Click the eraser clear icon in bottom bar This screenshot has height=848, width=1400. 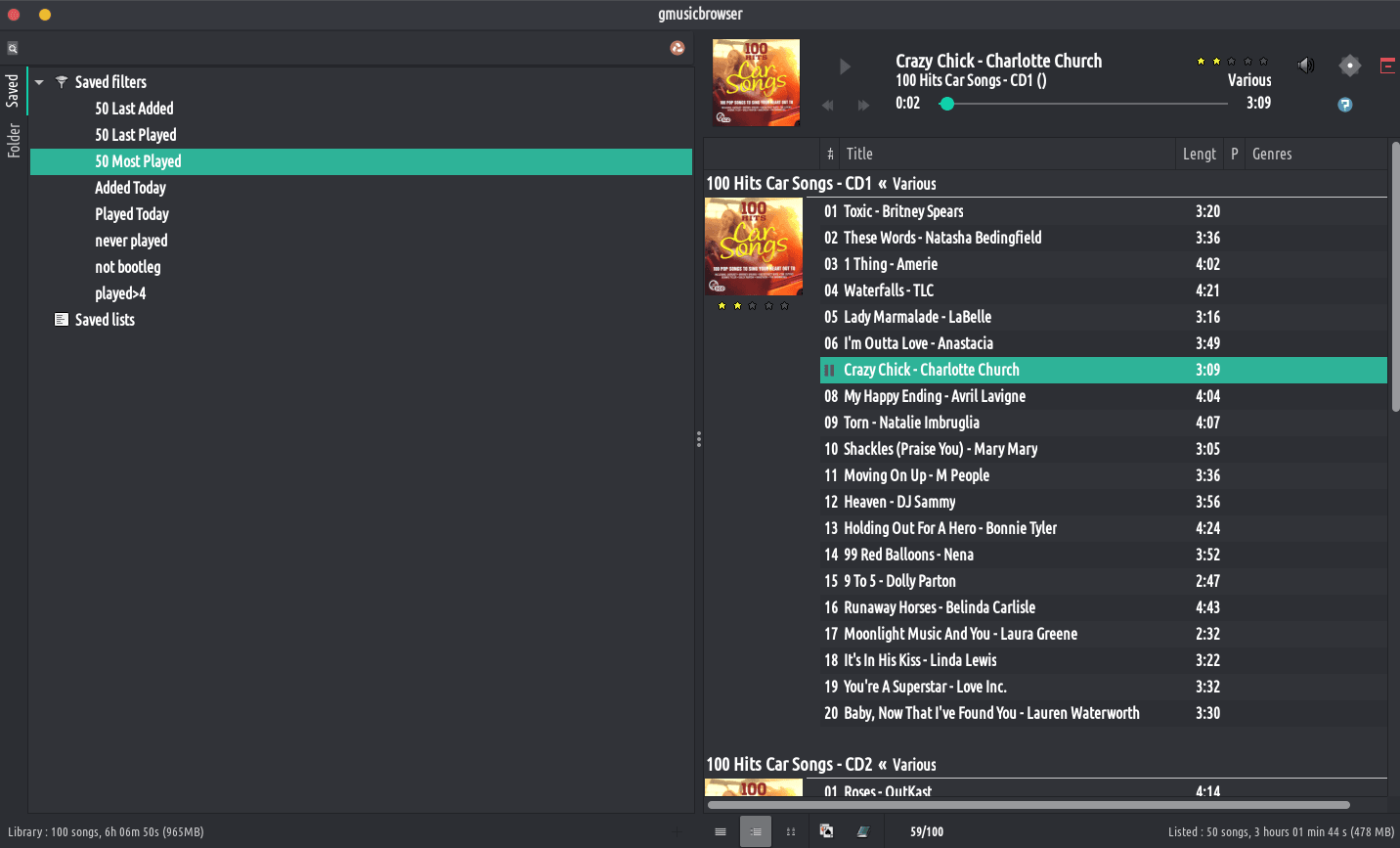click(x=862, y=831)
